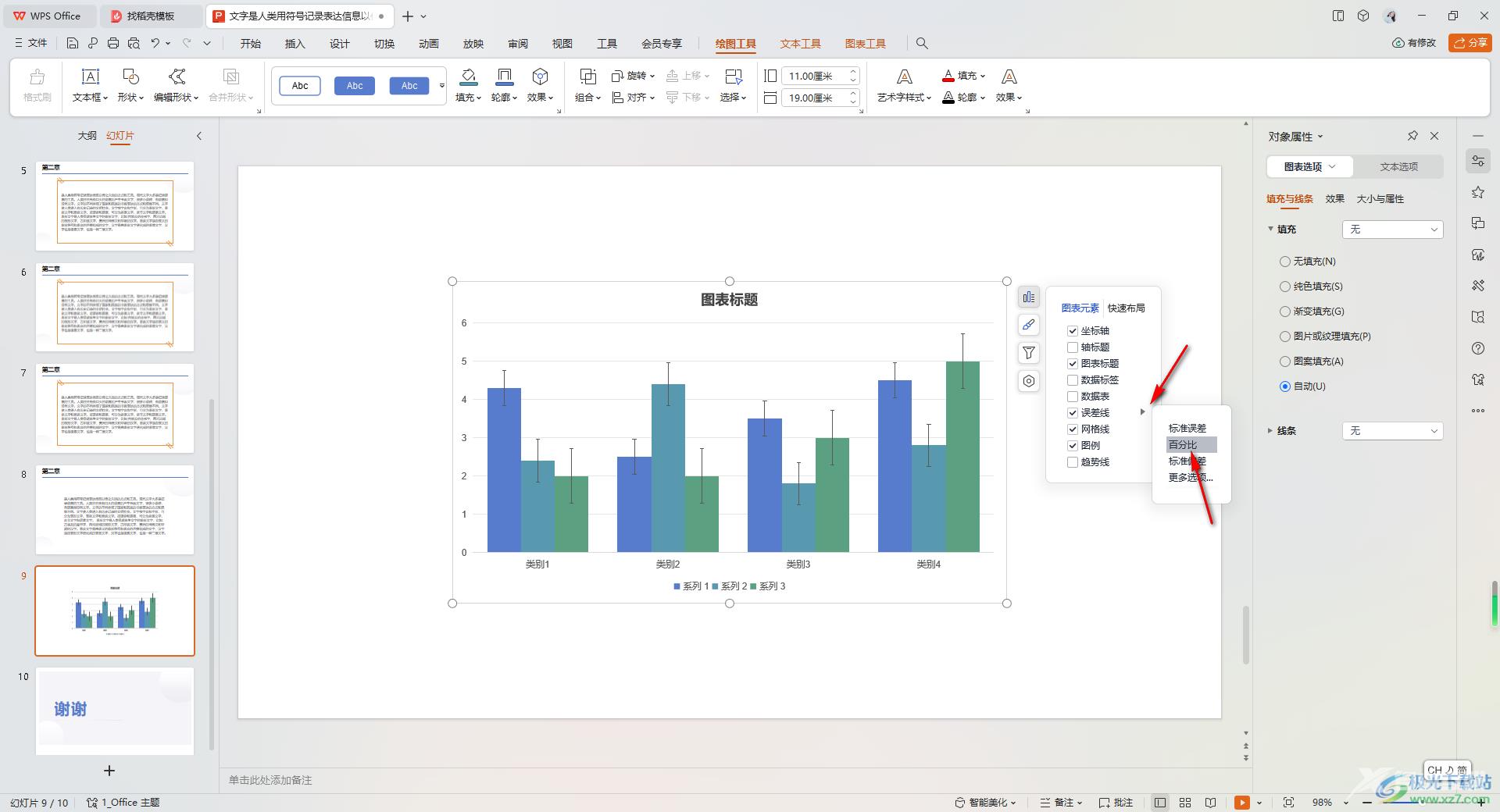This screenshot has width=1500, height=812.
Task: Click the Text Box tool
Action: [91, 85]
